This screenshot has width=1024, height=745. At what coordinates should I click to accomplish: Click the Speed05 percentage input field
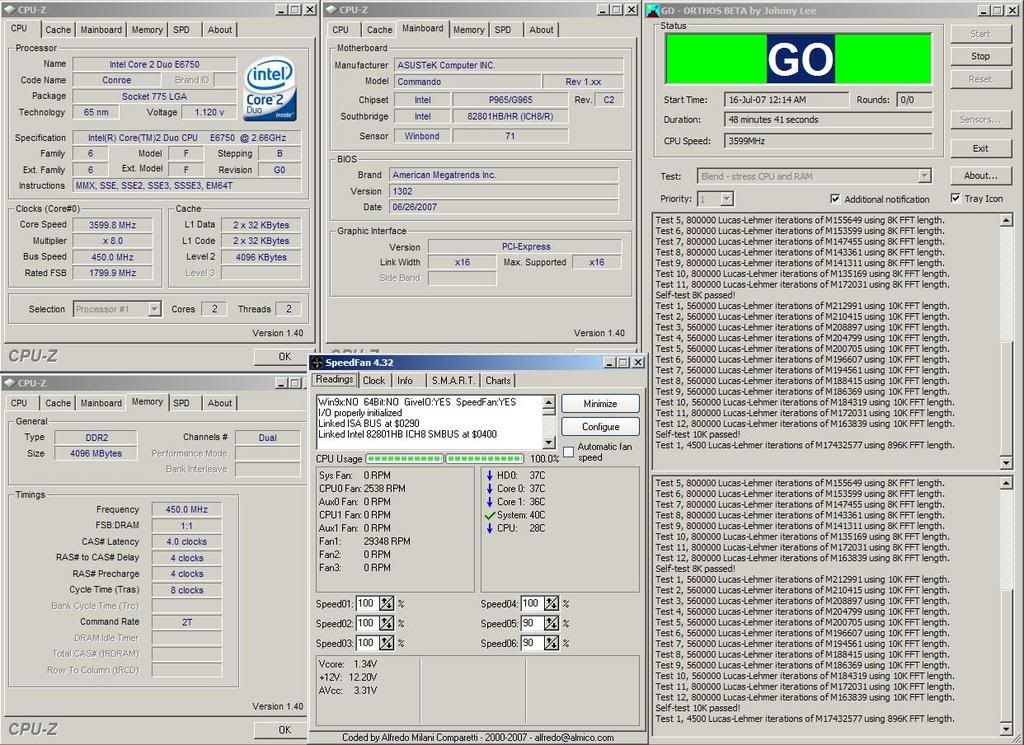tap(532, 624)
